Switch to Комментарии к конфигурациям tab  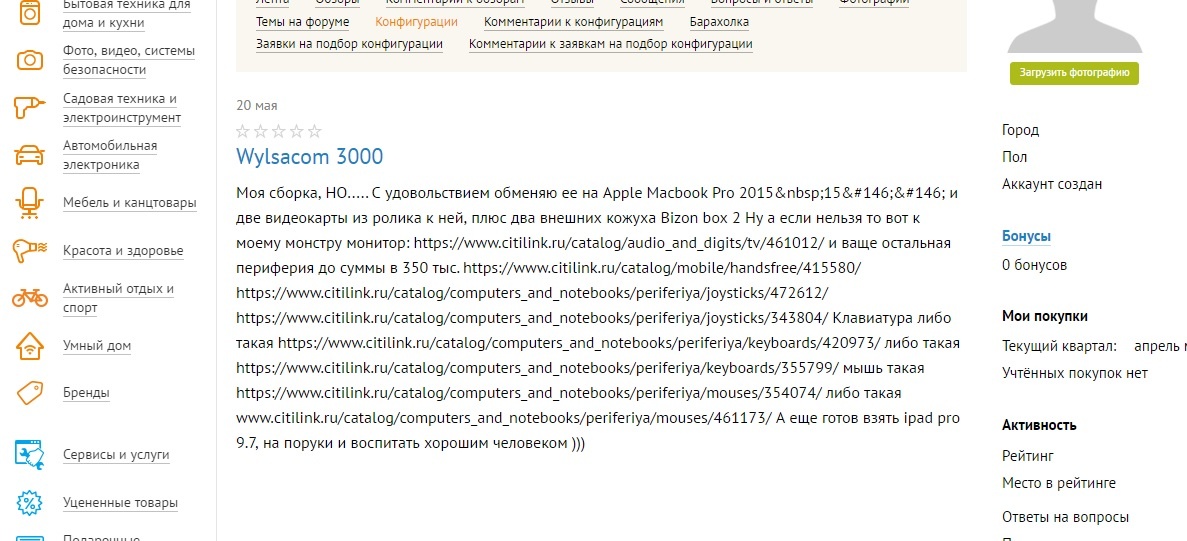574,22
